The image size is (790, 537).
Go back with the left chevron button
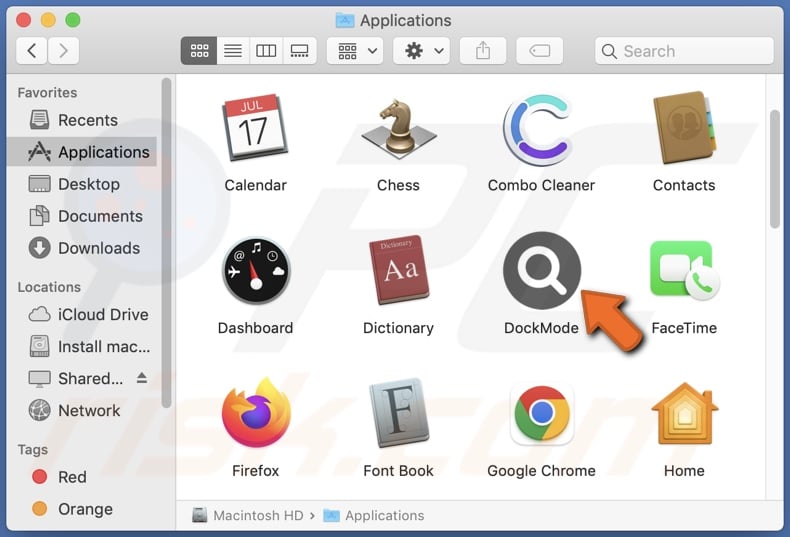click(x=32, y=50)
